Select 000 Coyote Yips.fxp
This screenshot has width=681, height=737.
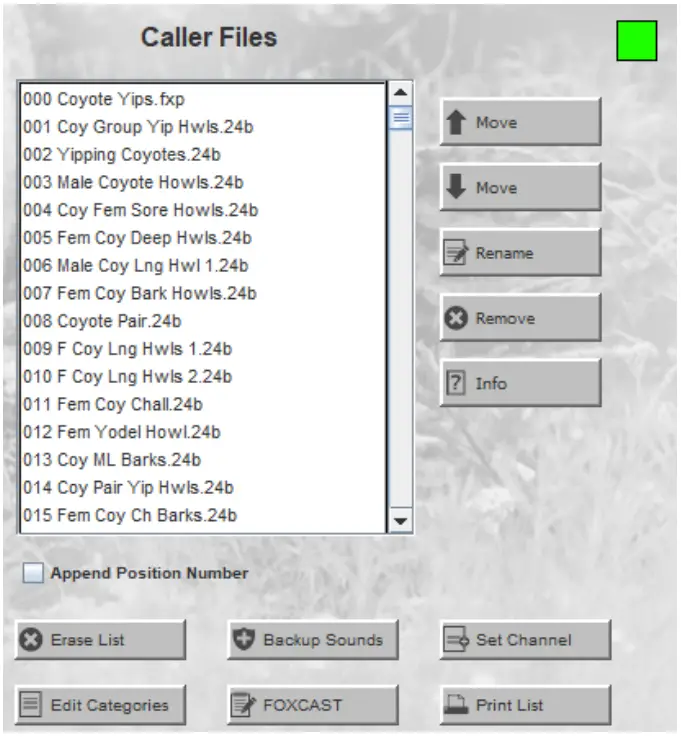tap(203, 99)
